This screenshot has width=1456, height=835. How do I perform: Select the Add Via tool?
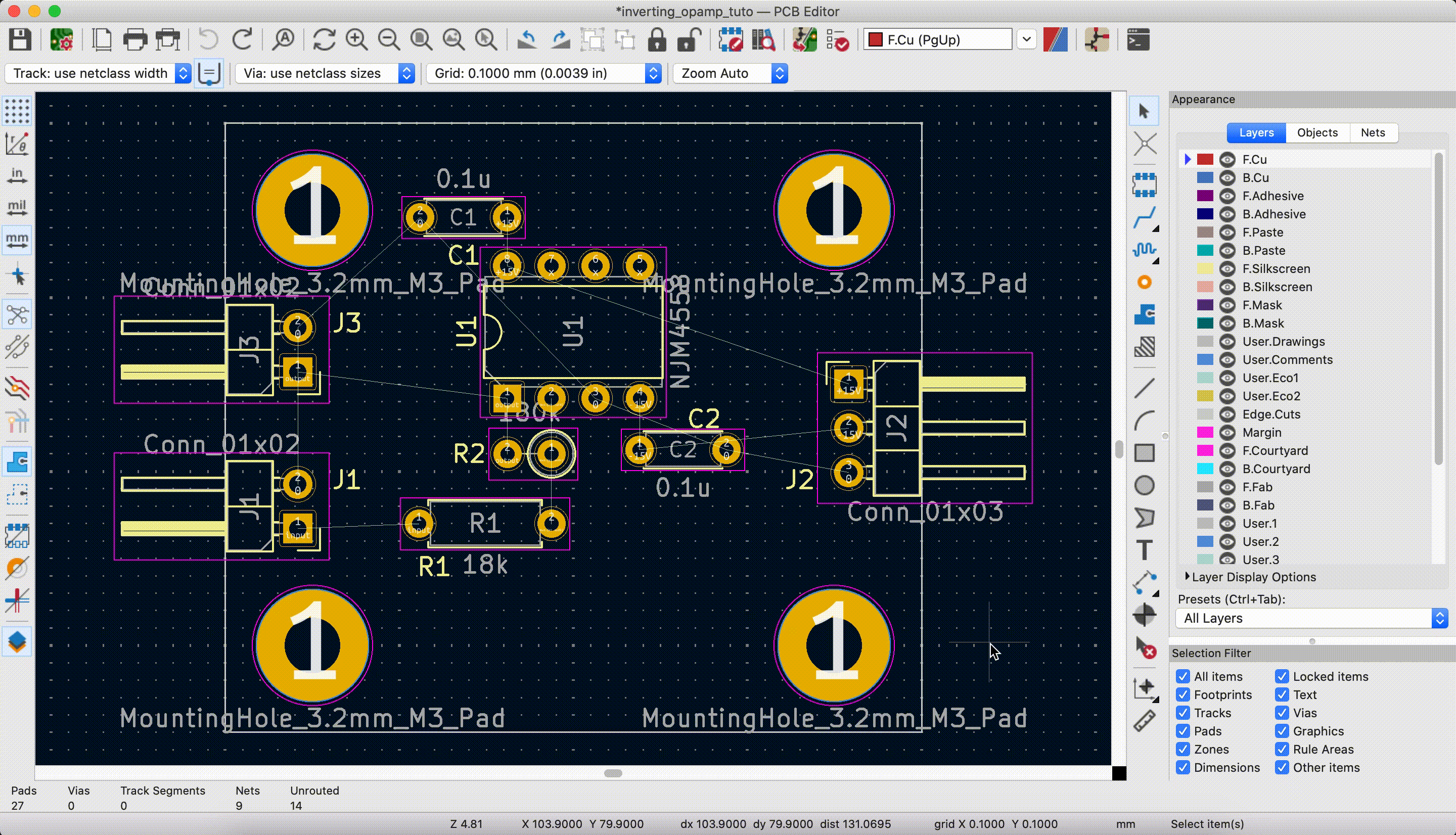pos(1144,283)
